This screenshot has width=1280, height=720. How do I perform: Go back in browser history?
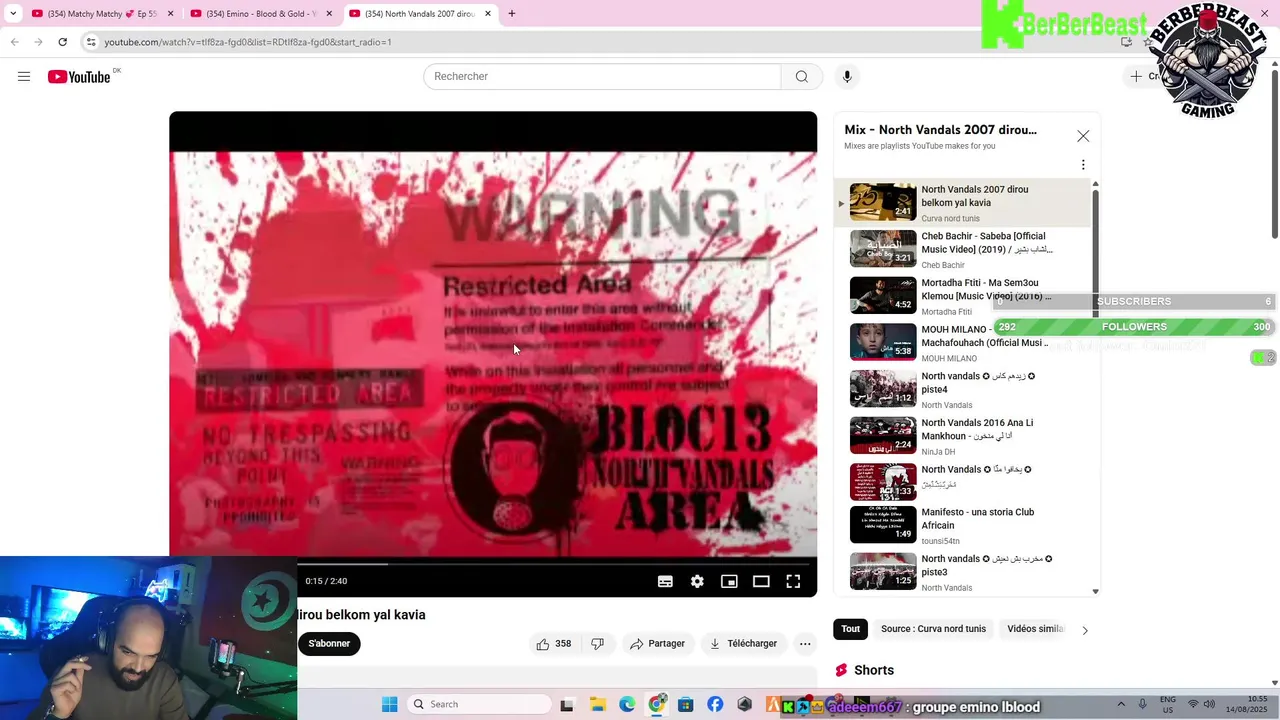click(x=14, y=42)
